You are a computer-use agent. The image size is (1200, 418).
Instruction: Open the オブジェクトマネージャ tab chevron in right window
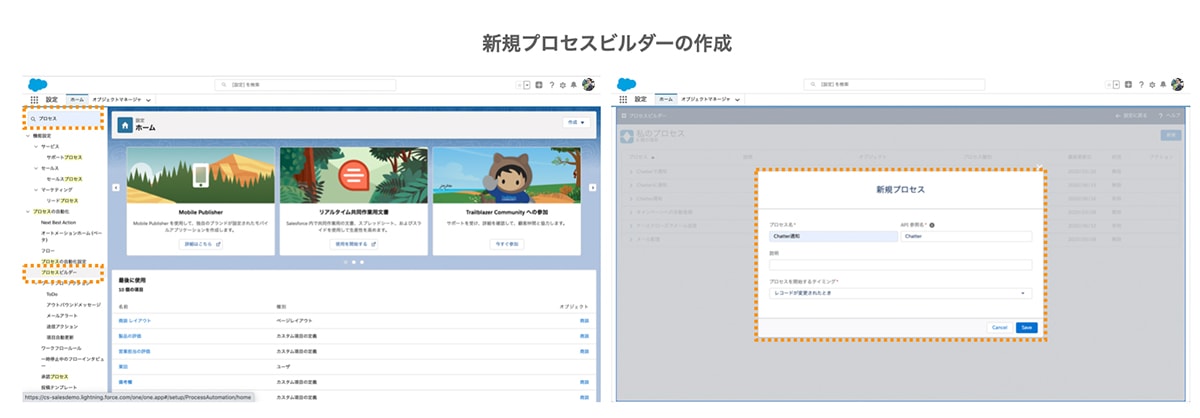(x=739, y=100)
